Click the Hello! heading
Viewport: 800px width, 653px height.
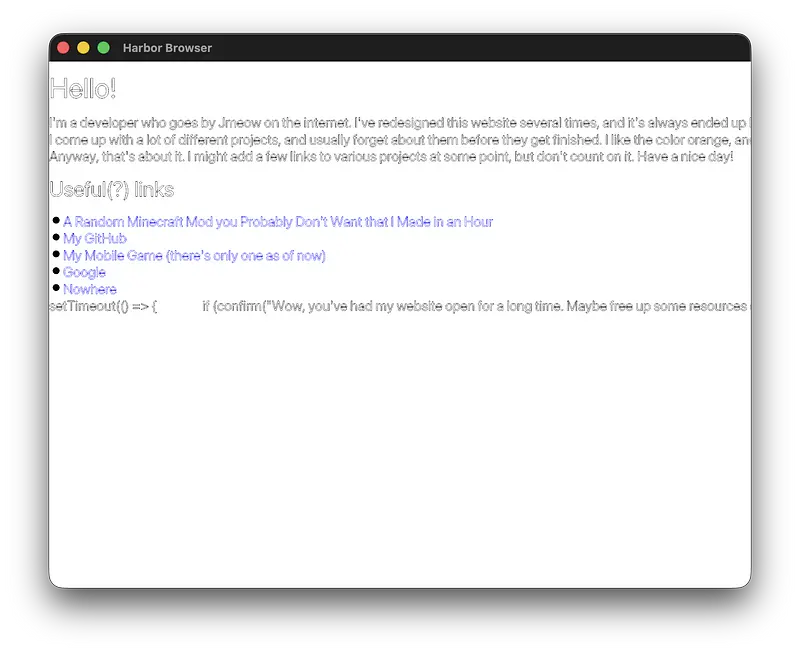[83, 89]
